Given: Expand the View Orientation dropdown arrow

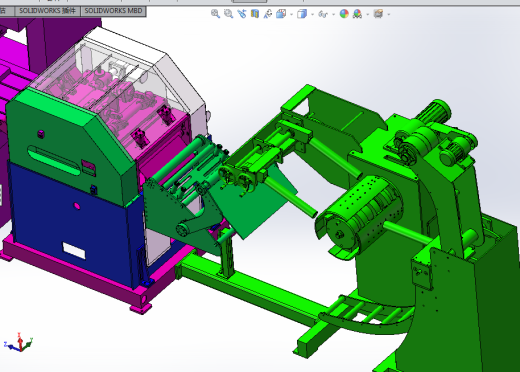Looking at the screenshot, I should (x=291, y=14).
